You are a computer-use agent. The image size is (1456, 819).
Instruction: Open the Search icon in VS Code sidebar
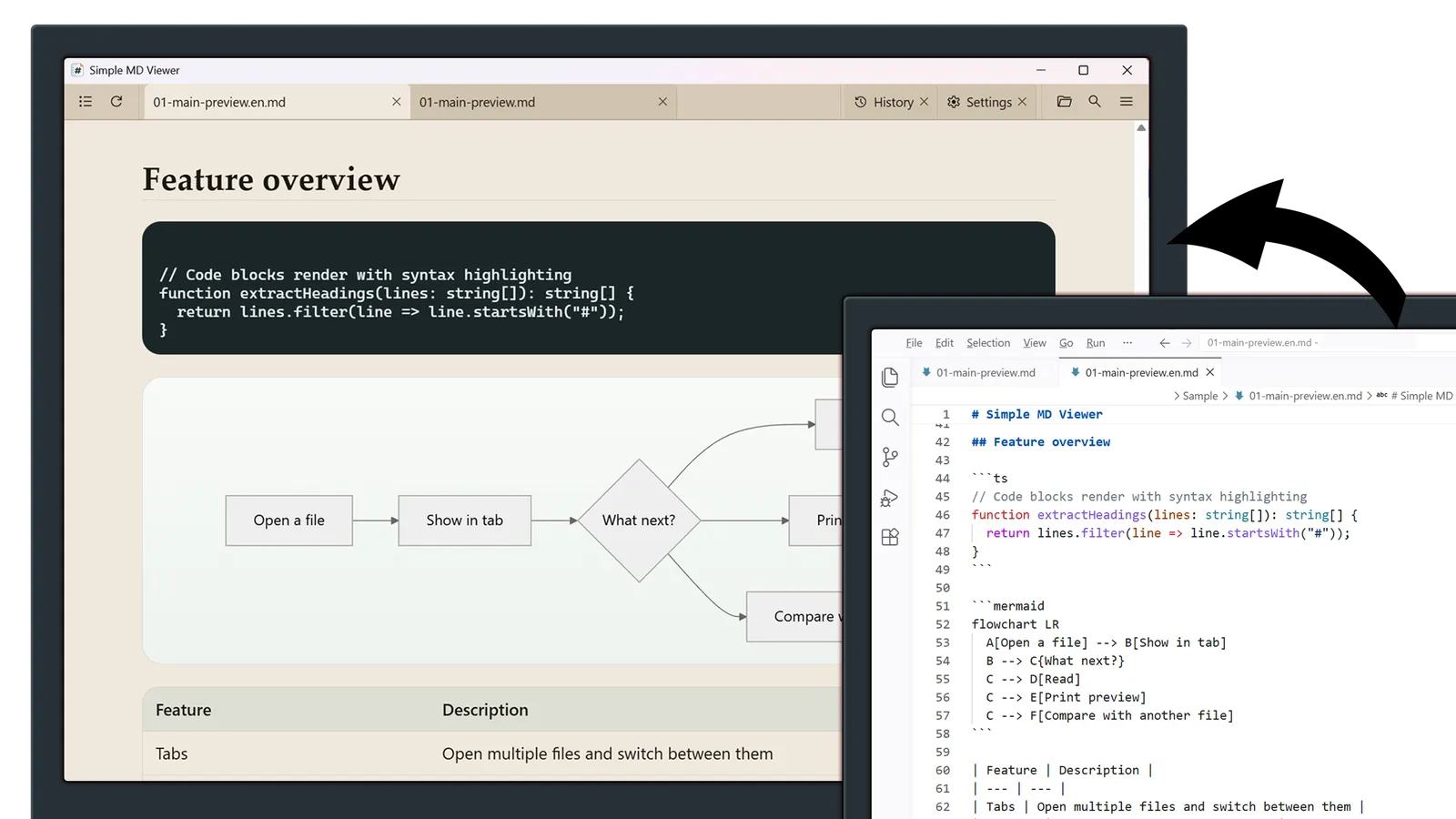click(x=890, y=418)
